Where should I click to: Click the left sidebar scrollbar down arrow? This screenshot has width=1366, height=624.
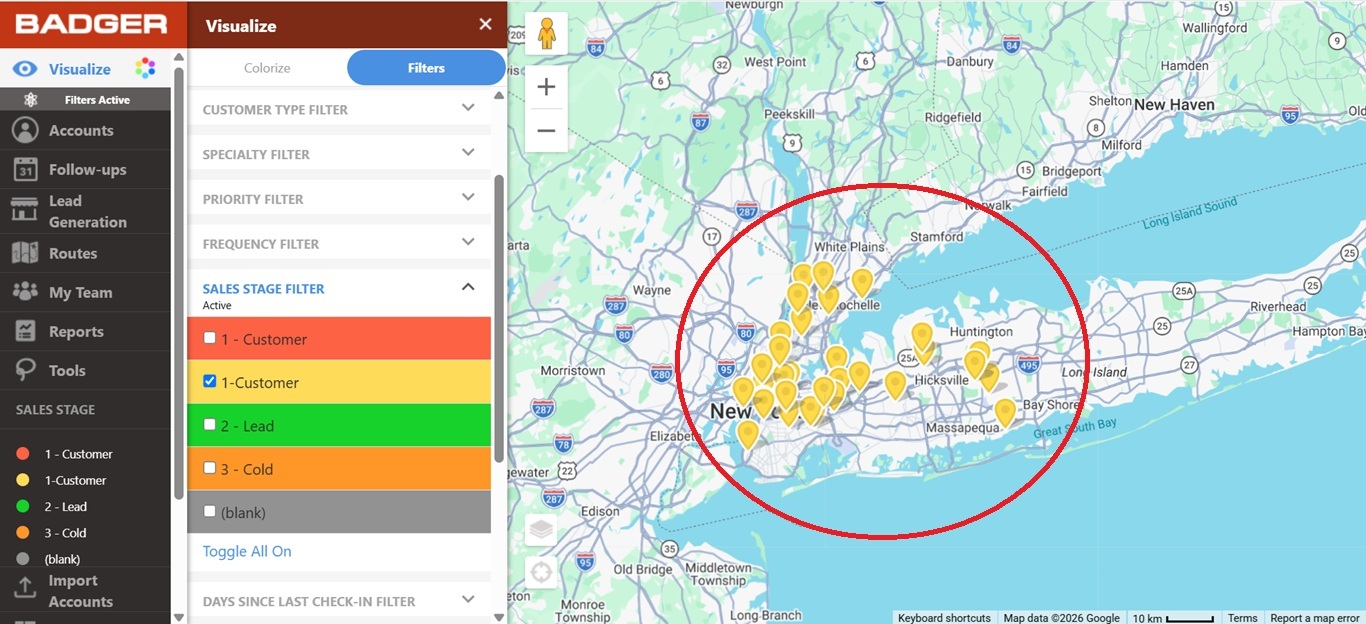pos(179,617)
